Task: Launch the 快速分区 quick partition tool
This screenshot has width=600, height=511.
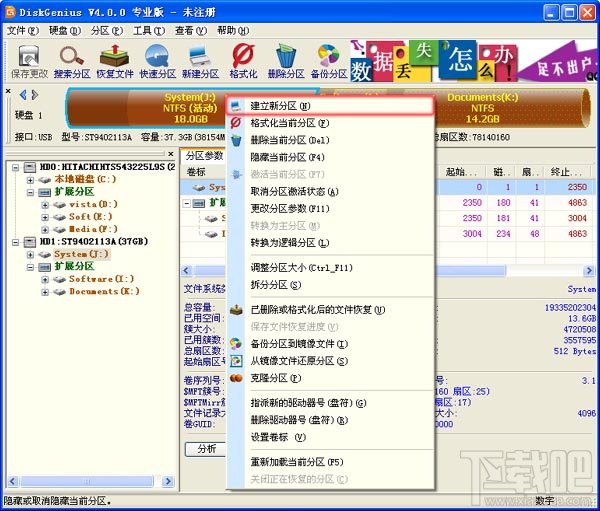Action: click(157, 61)
